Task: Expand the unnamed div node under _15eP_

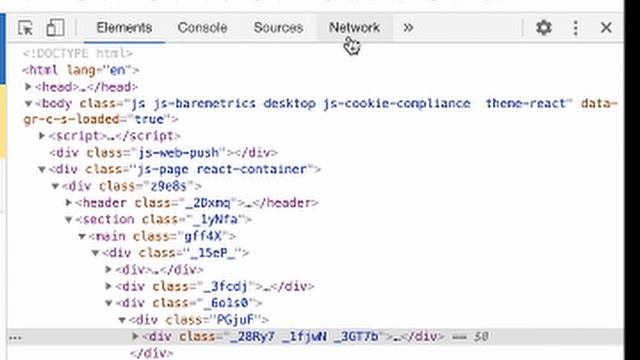Action: 109,269
